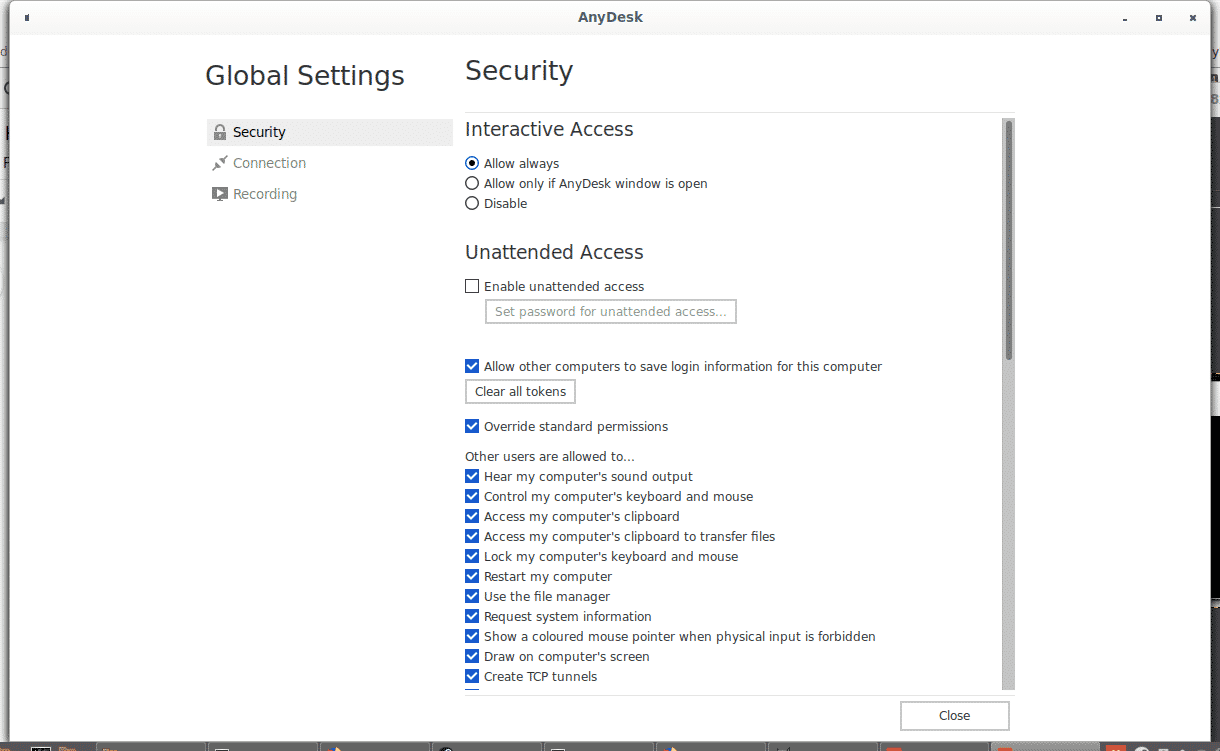This screenshot has height=751, width=1220.
Task: Open the Connection settings section
Action: click(x=329, y=163)
